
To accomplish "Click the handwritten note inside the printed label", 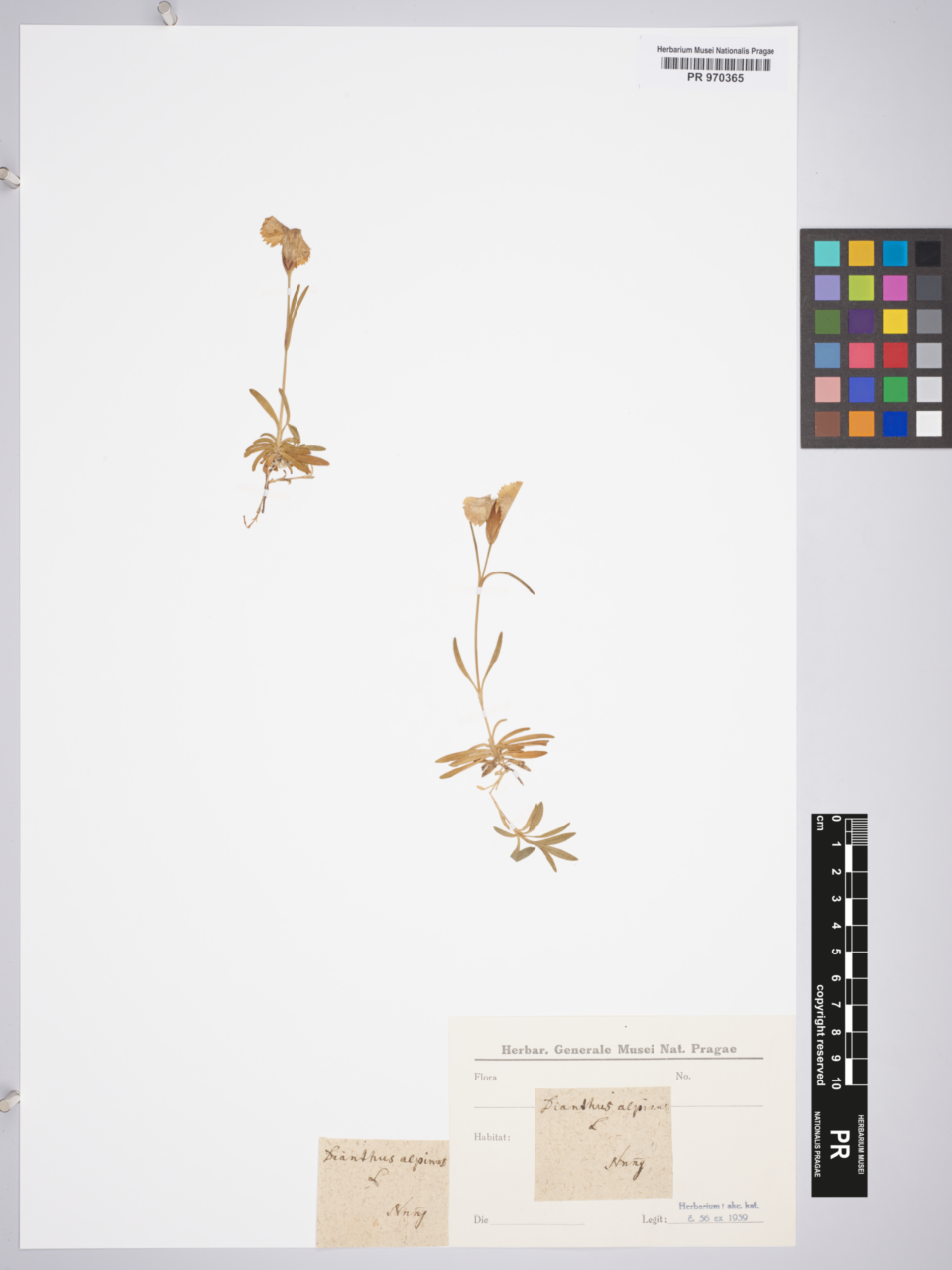I will pos(603,1143).
